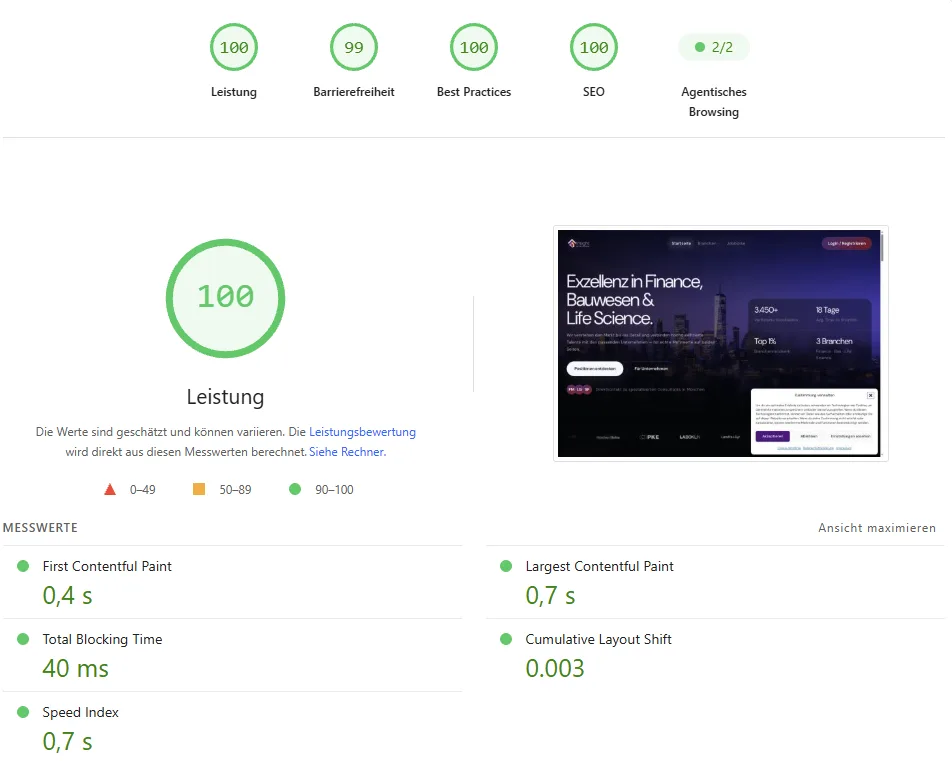Click the MESSWERTE section heading

(40, 528)
